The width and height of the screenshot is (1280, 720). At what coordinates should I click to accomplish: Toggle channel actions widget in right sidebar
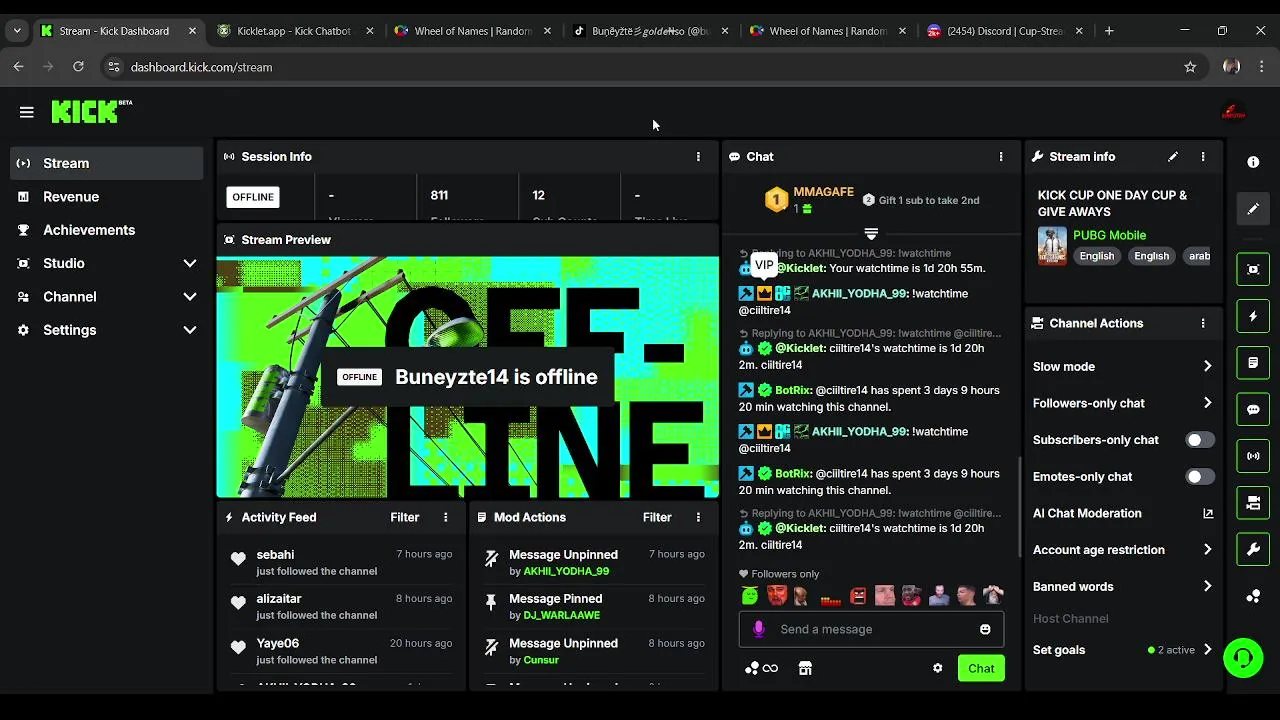click(x=1253, y=503)
